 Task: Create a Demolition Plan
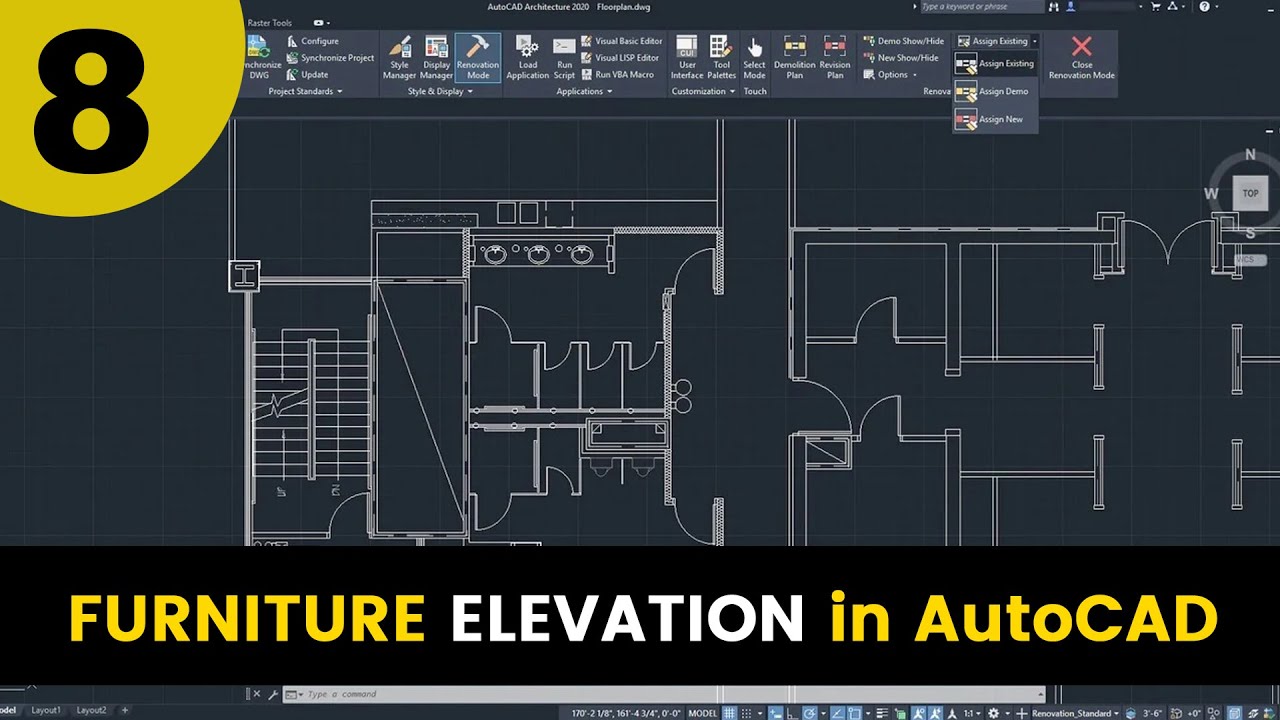pos(795,58)
